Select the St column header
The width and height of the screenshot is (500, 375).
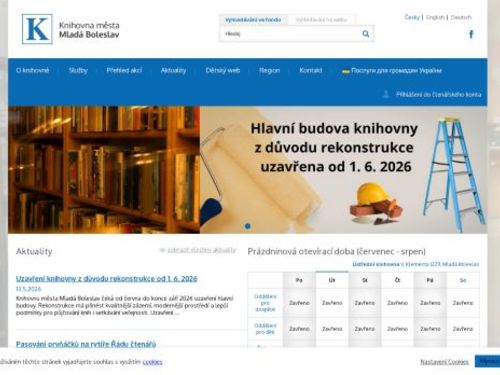364,280
